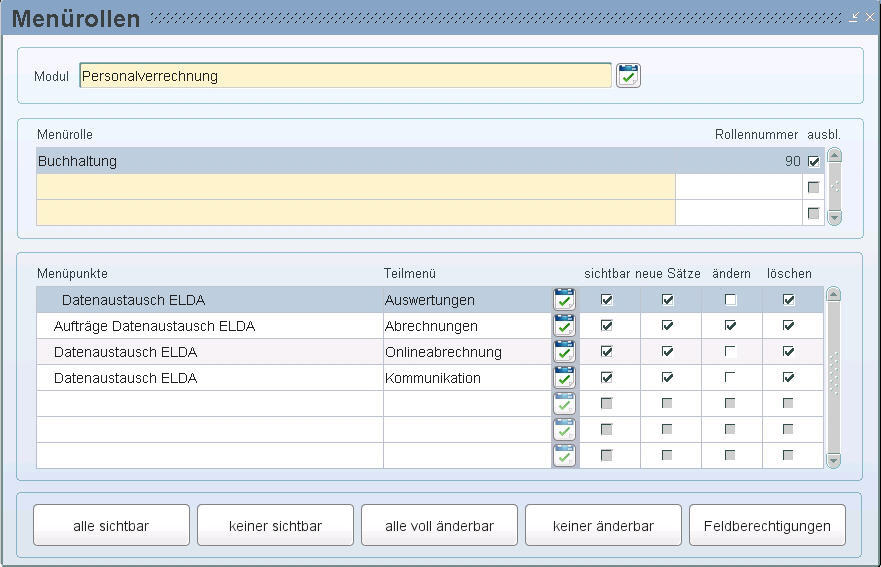This screenshot has width=881, height=567.
Task: Uncheck ändern for Abrechnungen row
Action: (730, 325)
